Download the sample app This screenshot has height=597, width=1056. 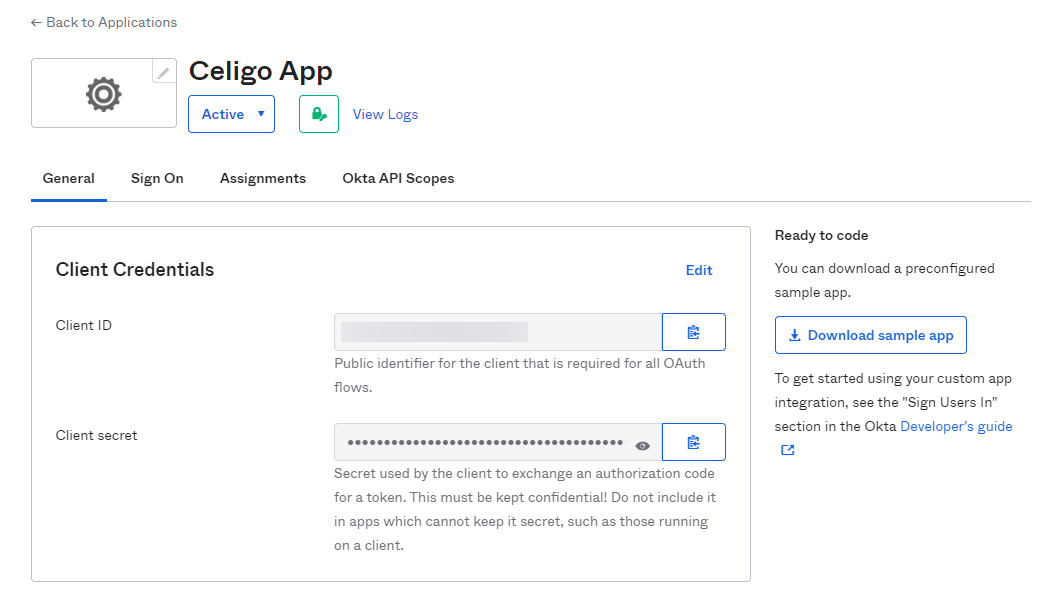point(870,335)
